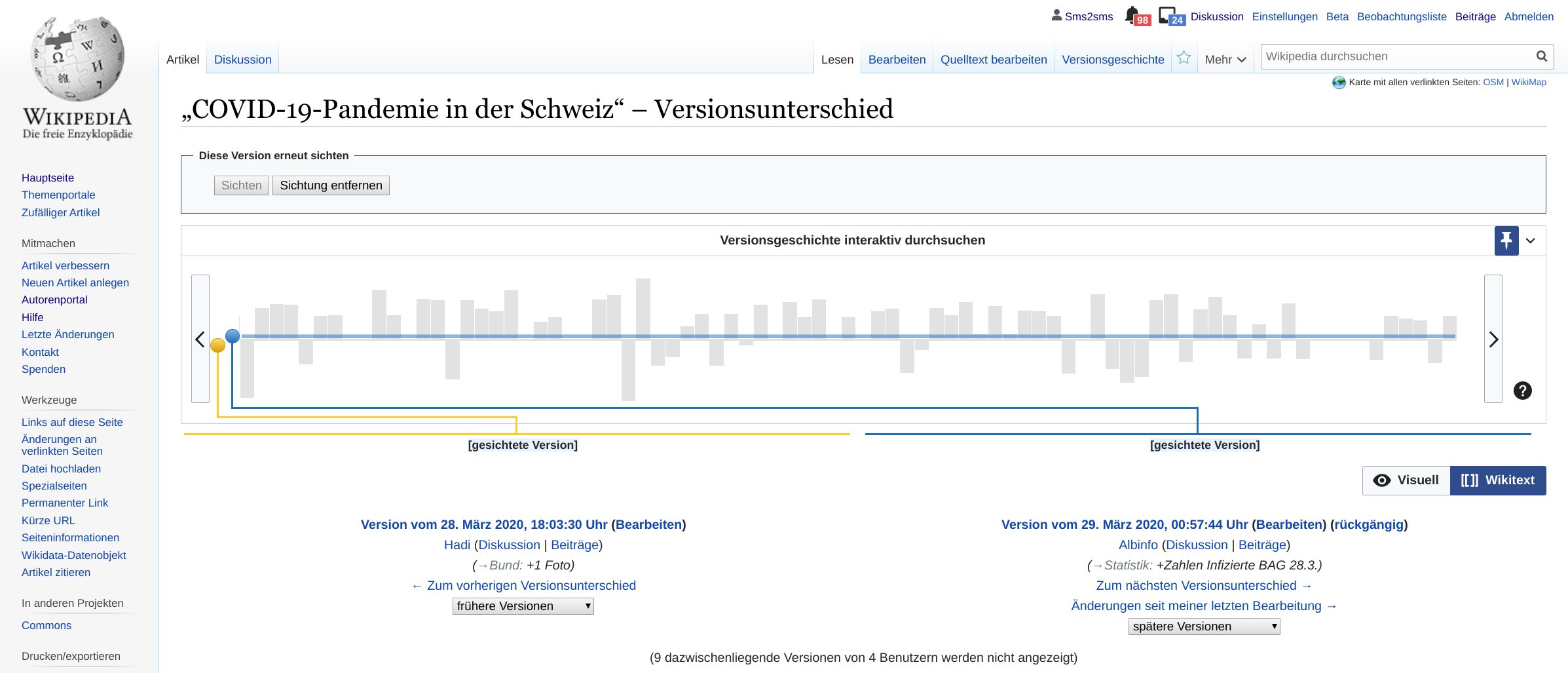Add article to watchlist via star icon
Screen dimensions: 1568x673
click(1184, 58)
